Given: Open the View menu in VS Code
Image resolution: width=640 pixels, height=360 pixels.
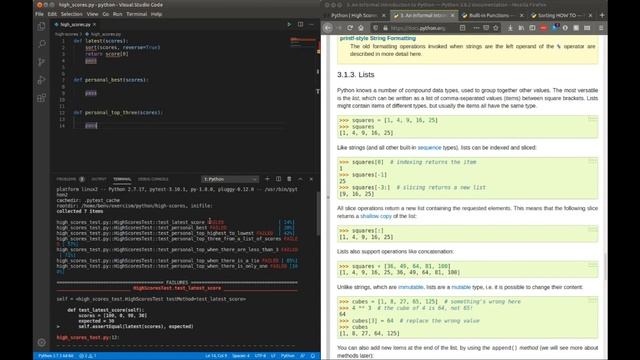Looking at the screenshot, I should 92,14.
